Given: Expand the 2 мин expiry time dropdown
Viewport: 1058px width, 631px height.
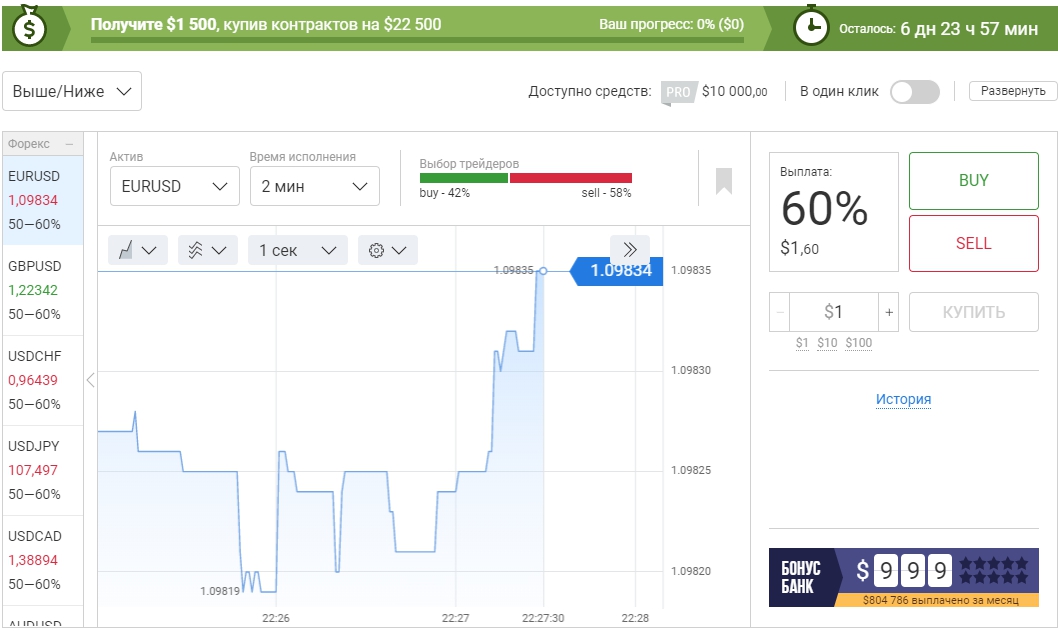Looking at the screenshot, I should (x=315, y=186).
